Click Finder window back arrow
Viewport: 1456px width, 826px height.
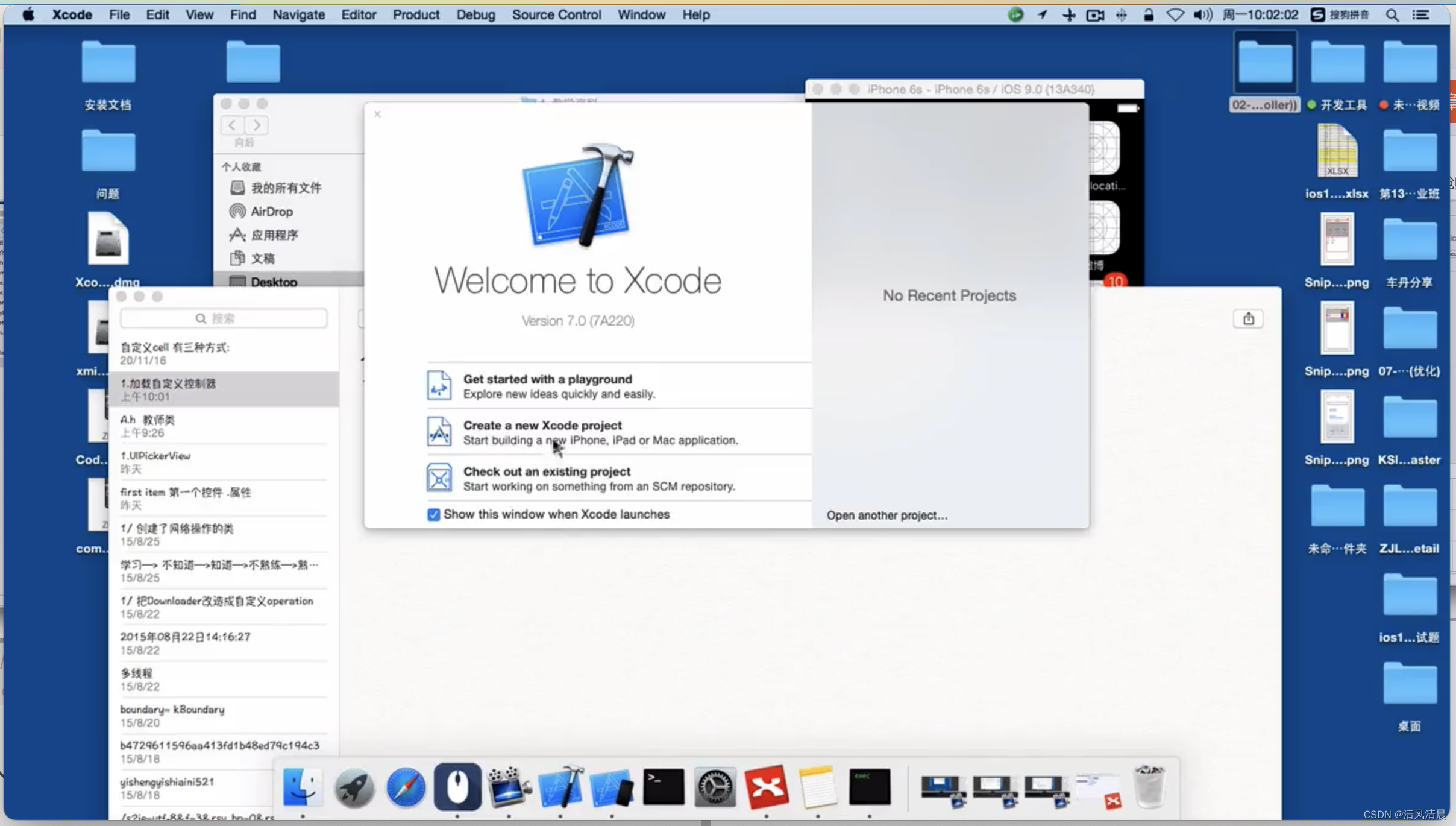[232, 125]
